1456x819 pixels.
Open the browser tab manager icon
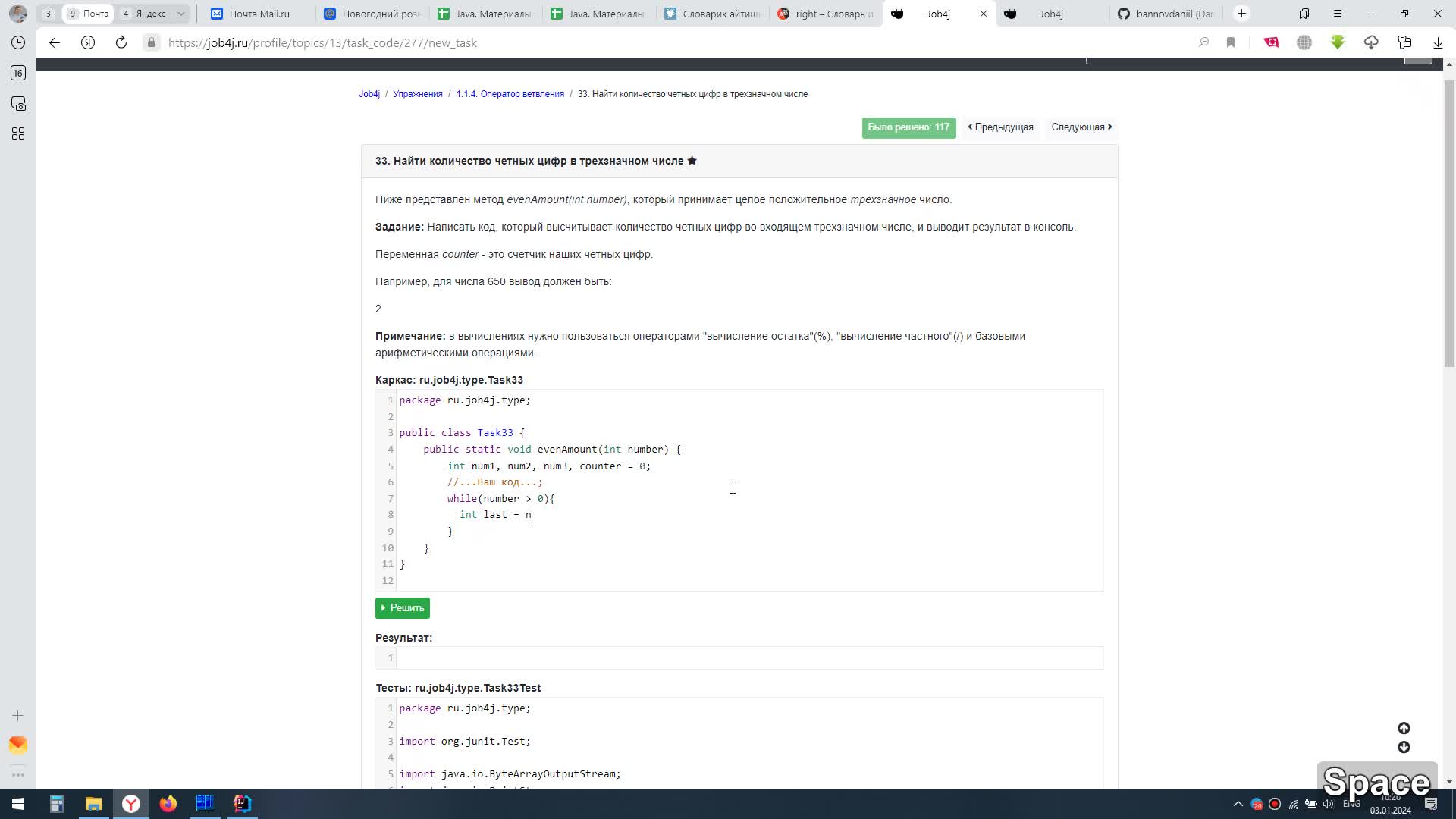(1304, 14)
